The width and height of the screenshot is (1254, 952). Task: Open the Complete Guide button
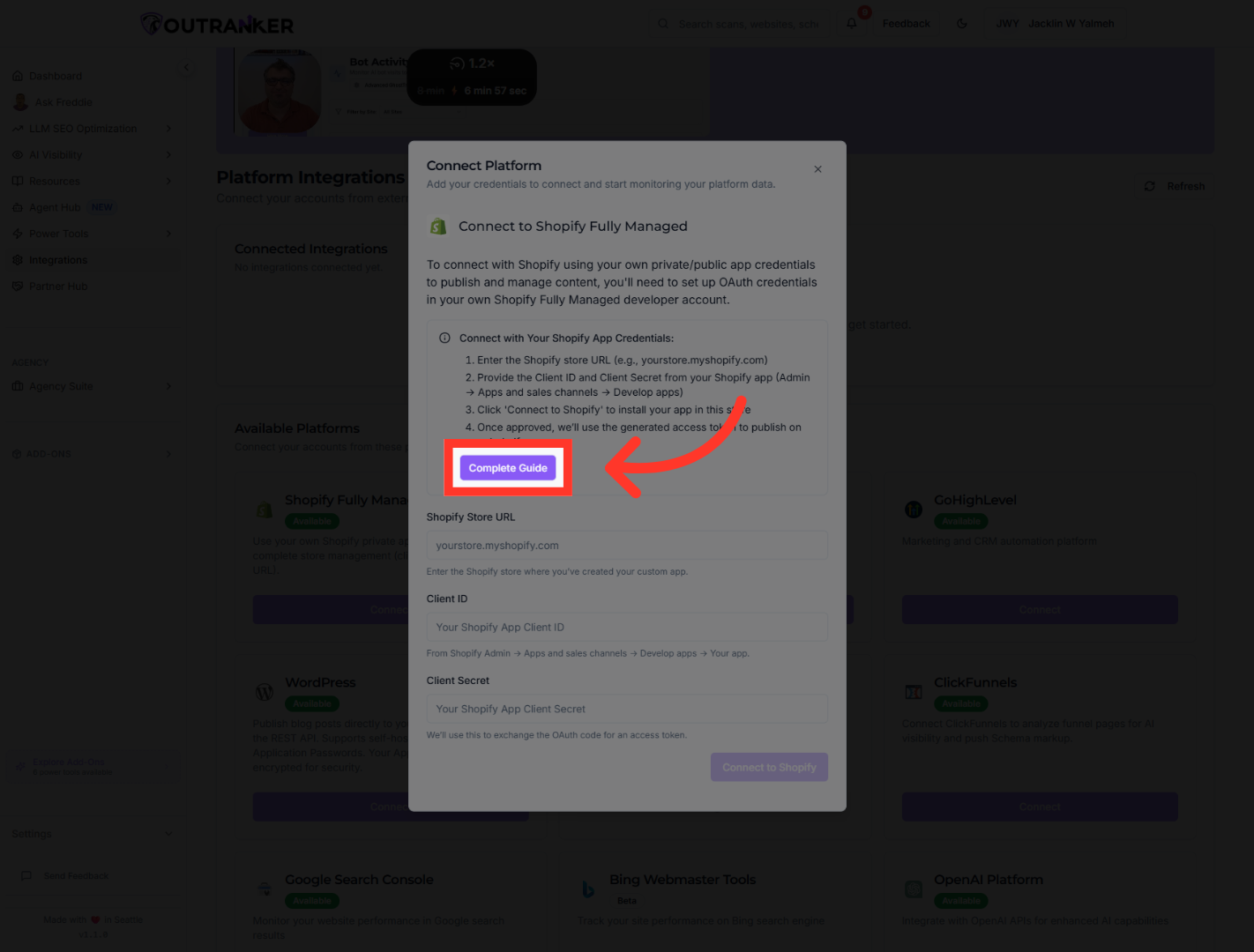coord(508,468)
